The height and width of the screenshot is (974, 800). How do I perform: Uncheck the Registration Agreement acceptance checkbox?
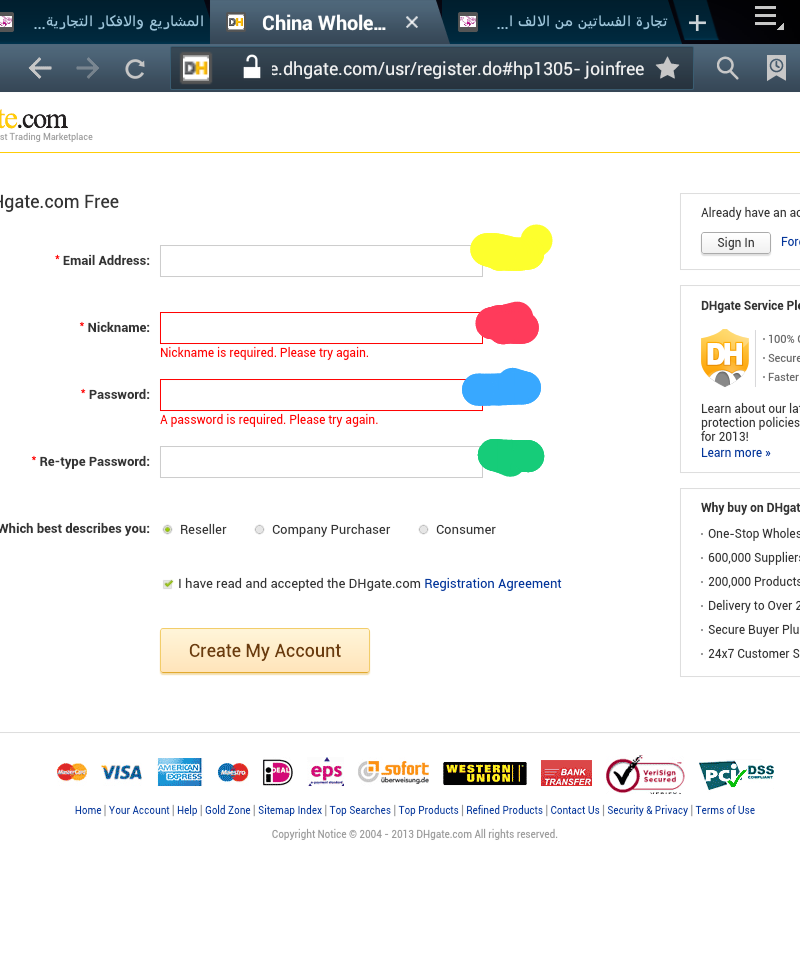[x=168, y=584]
